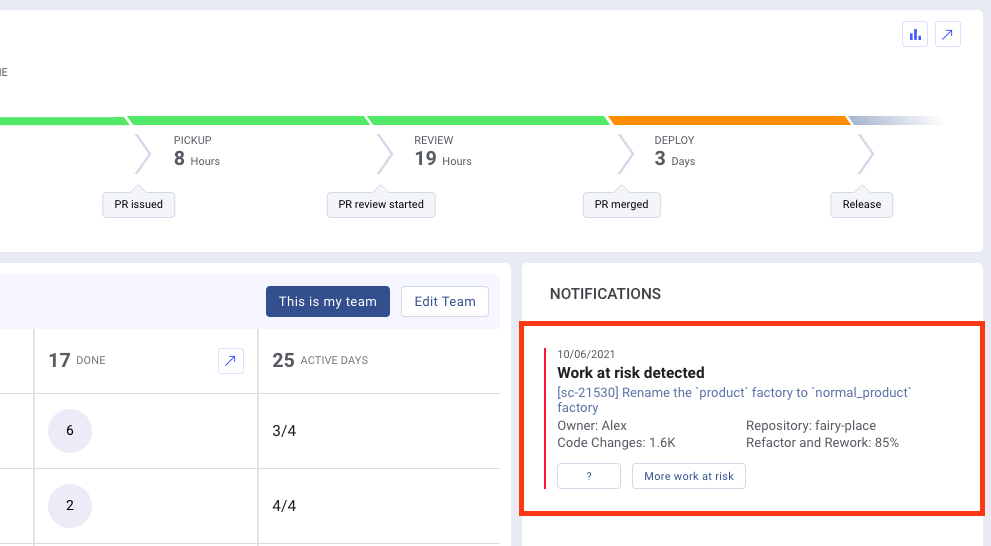Select the done count circle showing 2
The height and width of the screenshot is (546, 991).
(70, 506)
